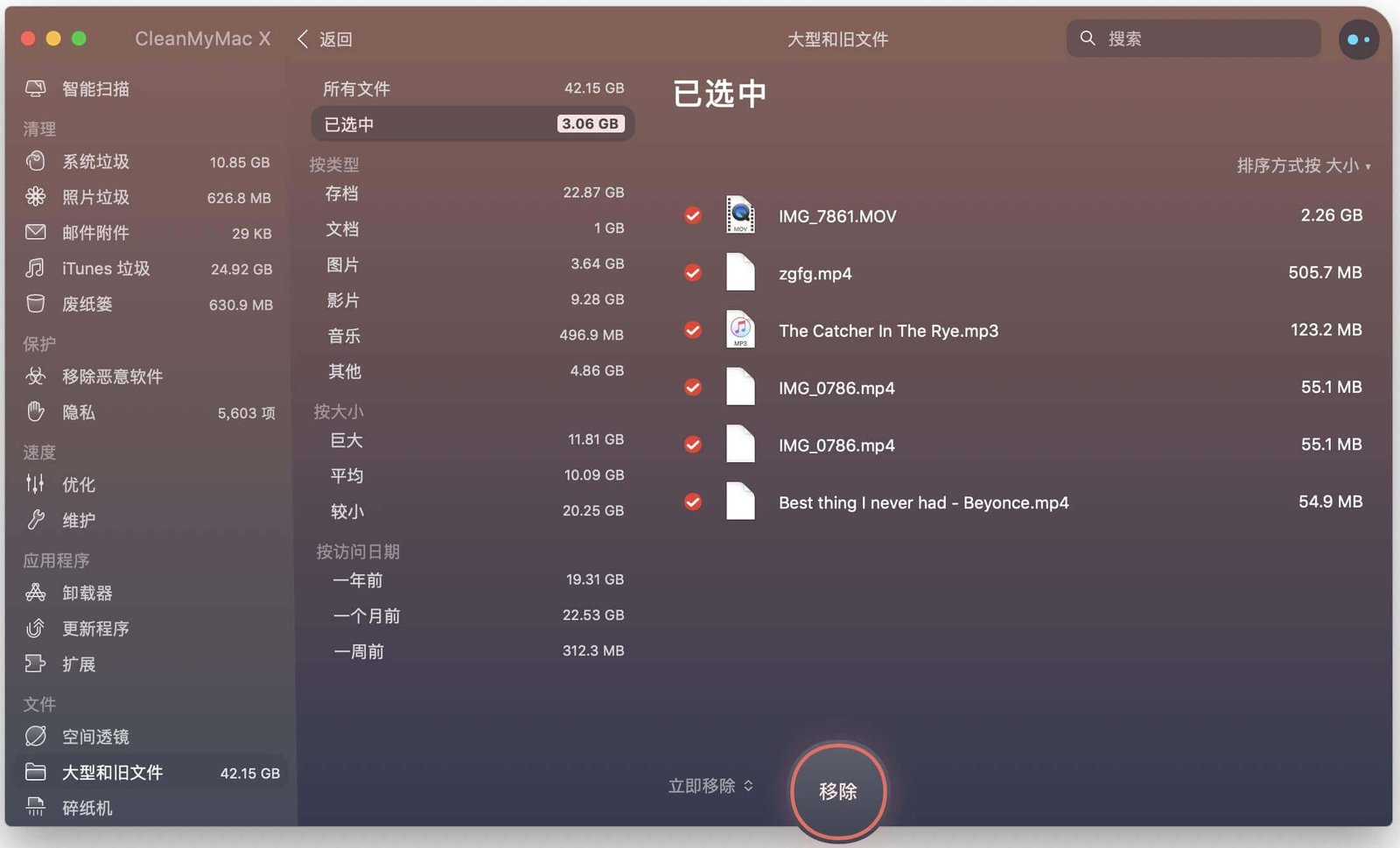
Task: Uncheck the IMG_7861.MOV file checkbox
Action: 693,215
